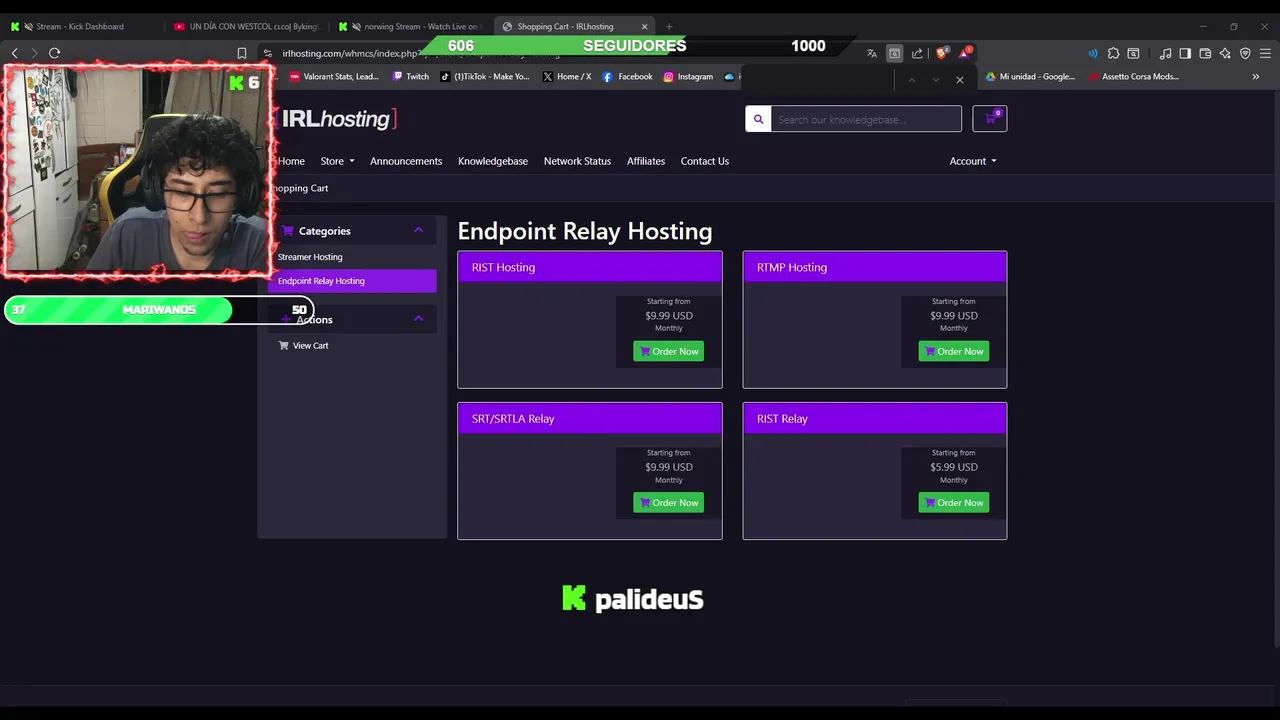Unmute the norwing Stream tab
The image size is (1280, 720).
(x=356, y=27)
